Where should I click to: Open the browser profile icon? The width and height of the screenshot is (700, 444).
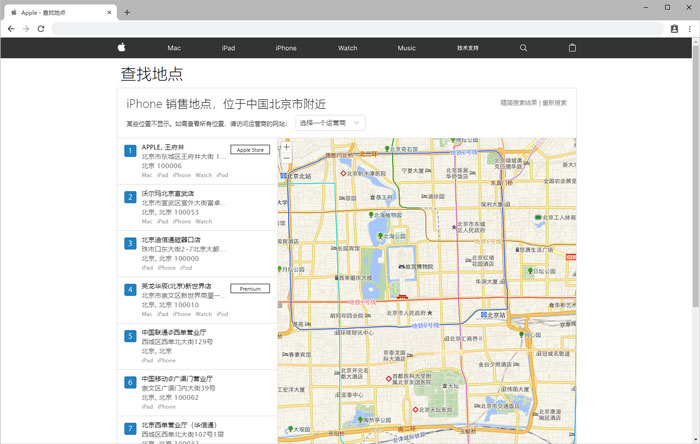[x=675, y=29]
